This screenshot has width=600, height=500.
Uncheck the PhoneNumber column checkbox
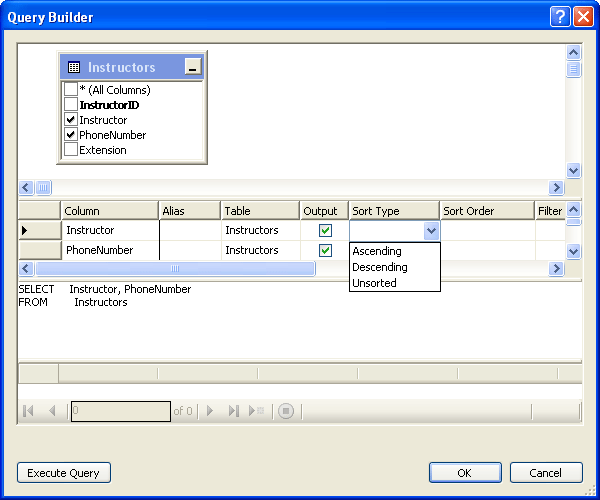71,135
